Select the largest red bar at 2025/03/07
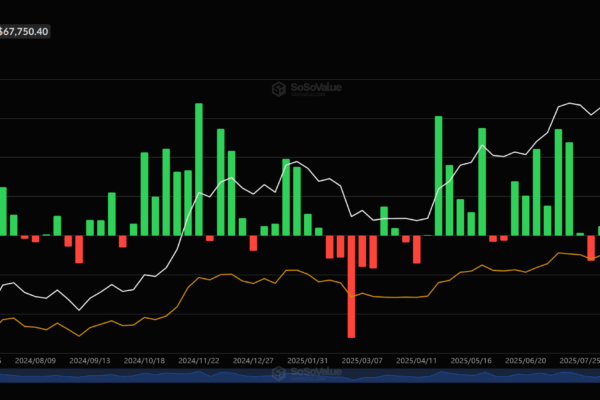Screen dimensions: 600x400 point(352,287)
